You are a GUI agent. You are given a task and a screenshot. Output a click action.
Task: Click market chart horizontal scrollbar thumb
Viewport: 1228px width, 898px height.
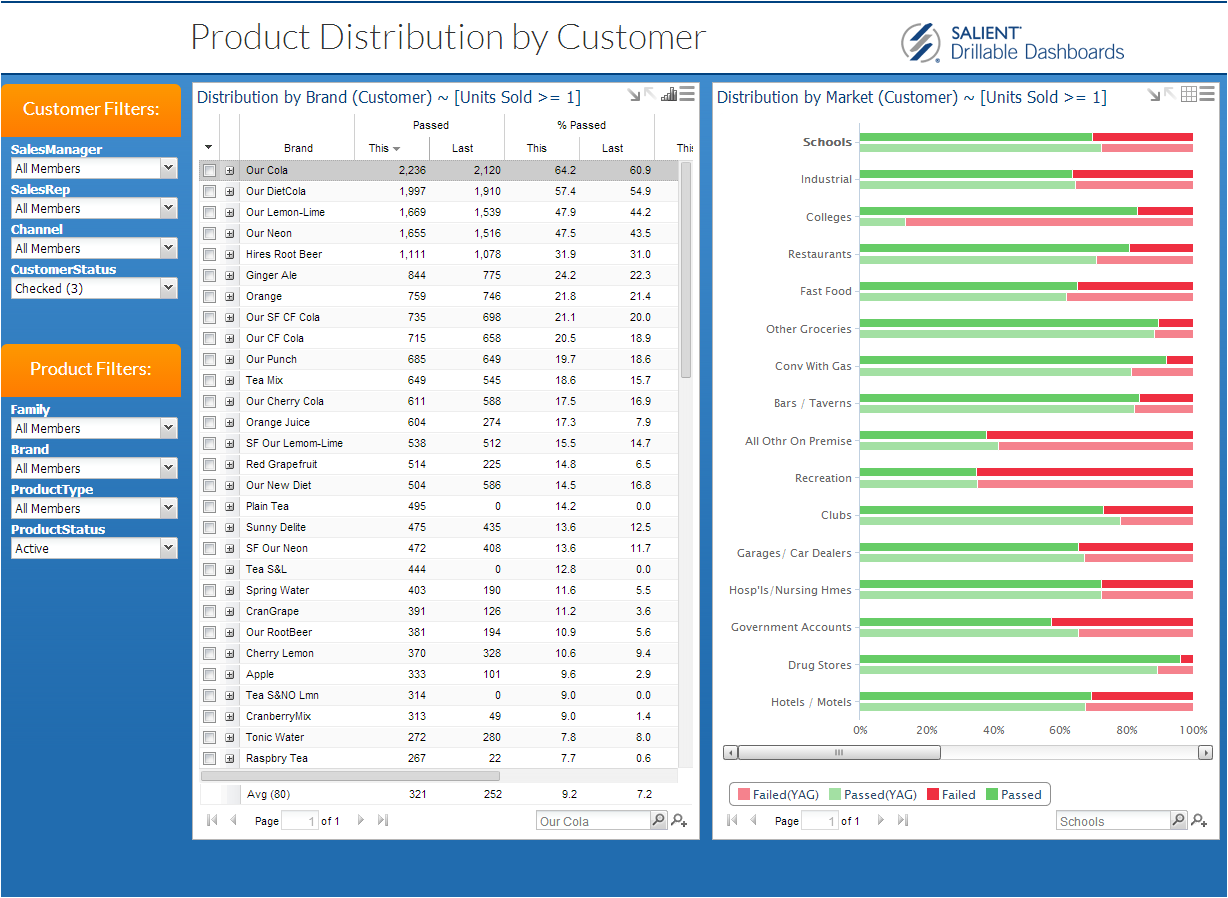[839, 752]
